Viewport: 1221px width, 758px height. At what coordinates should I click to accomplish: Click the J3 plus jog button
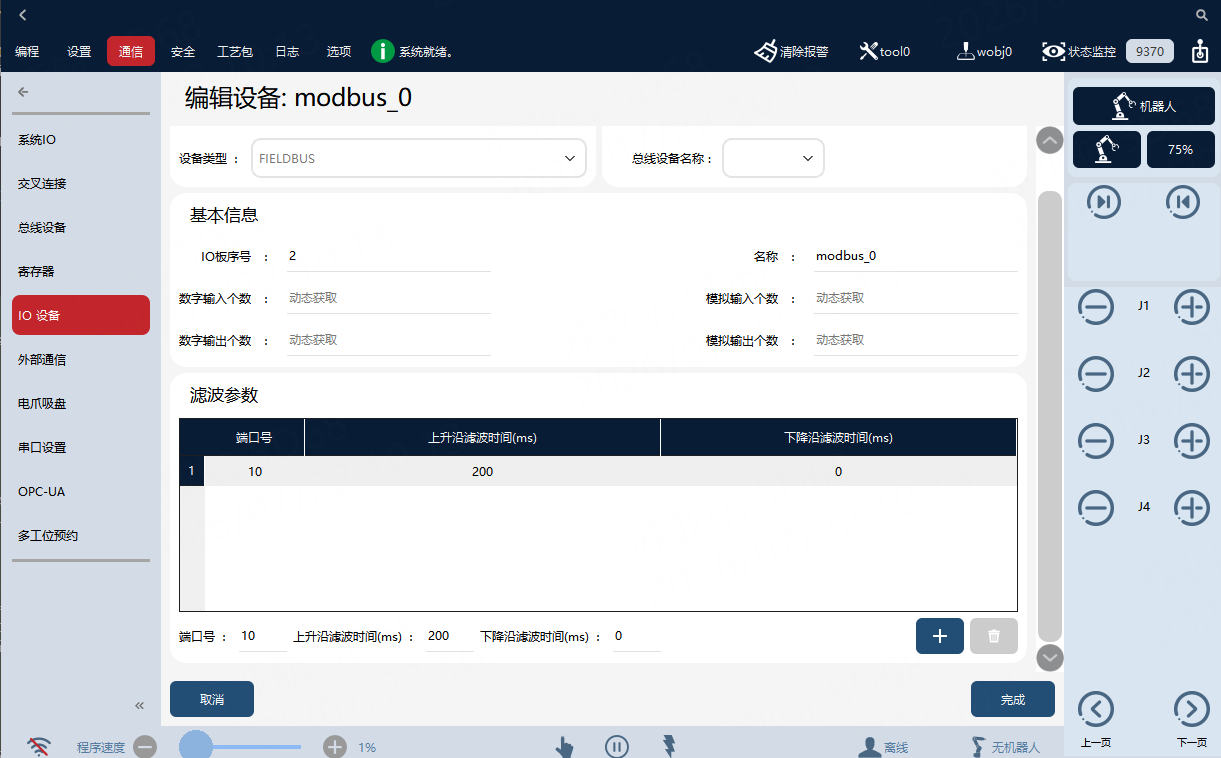point(1191,441)
